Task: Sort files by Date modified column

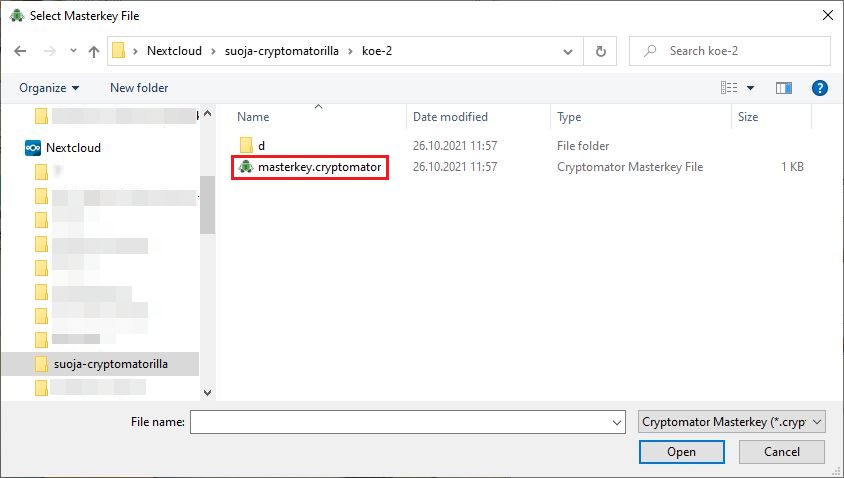Action: [450, 117]
